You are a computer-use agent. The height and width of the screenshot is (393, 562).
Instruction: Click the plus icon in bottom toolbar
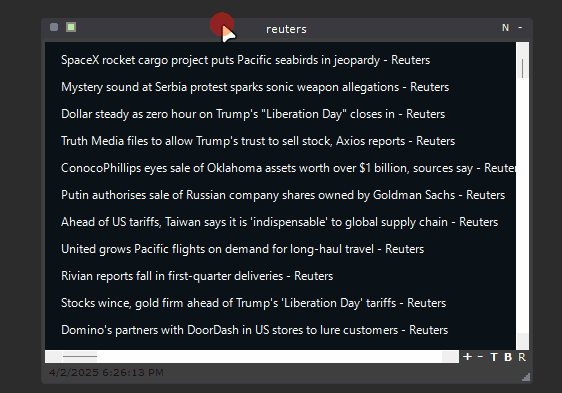pyautogui.click(x=467, y=357)
